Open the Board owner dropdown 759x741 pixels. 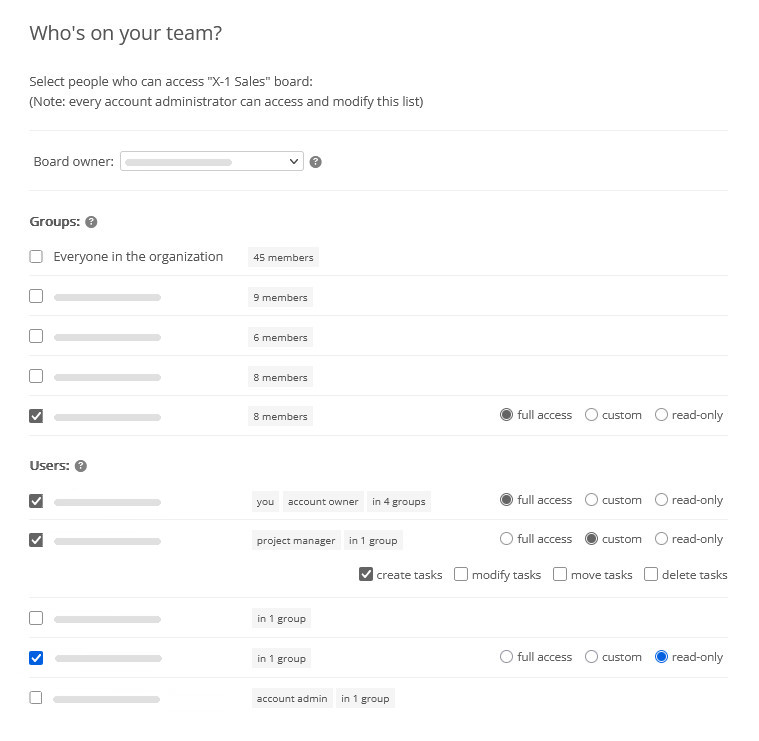pyautogui.click(x=211, y=161)
